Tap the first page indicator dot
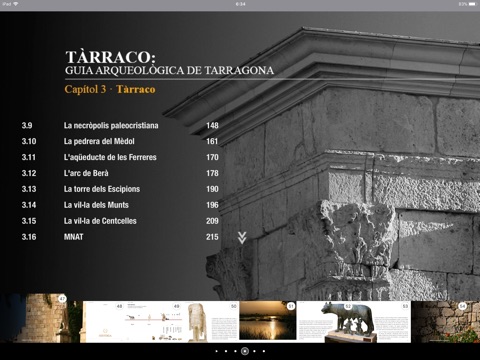Viewport: 480px width, 360px height. pos(217,351)
